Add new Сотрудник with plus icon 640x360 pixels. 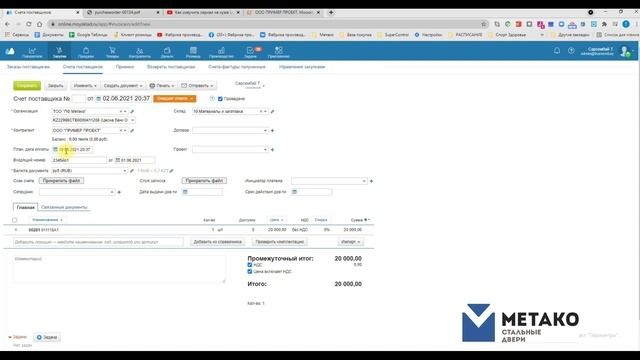coord(119,192)
